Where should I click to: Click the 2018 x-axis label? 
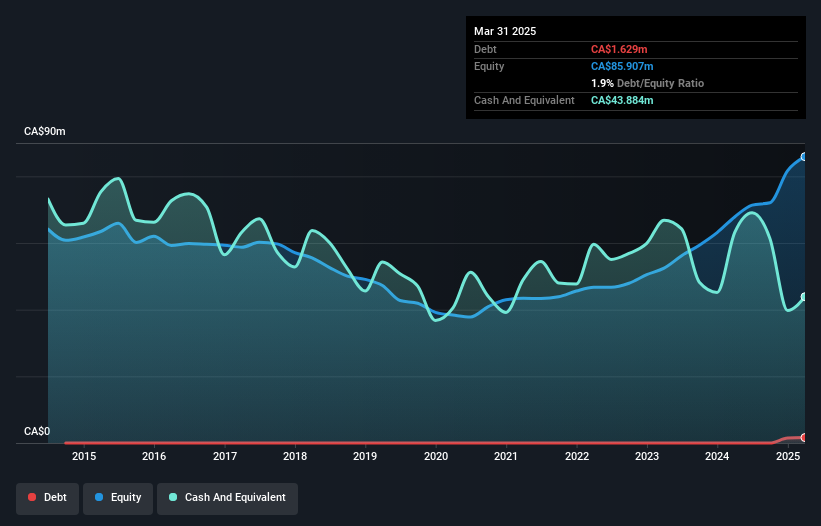(x=295, y=456)
